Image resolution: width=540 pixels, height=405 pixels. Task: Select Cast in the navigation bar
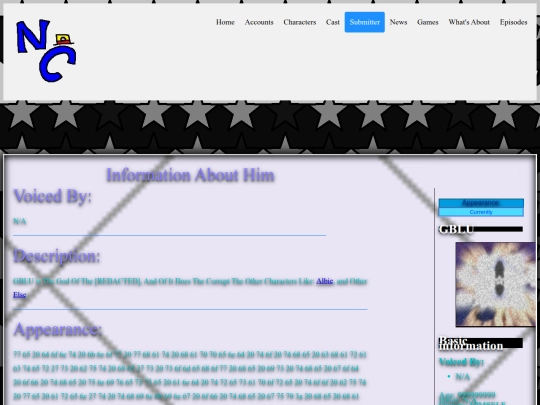333,22
